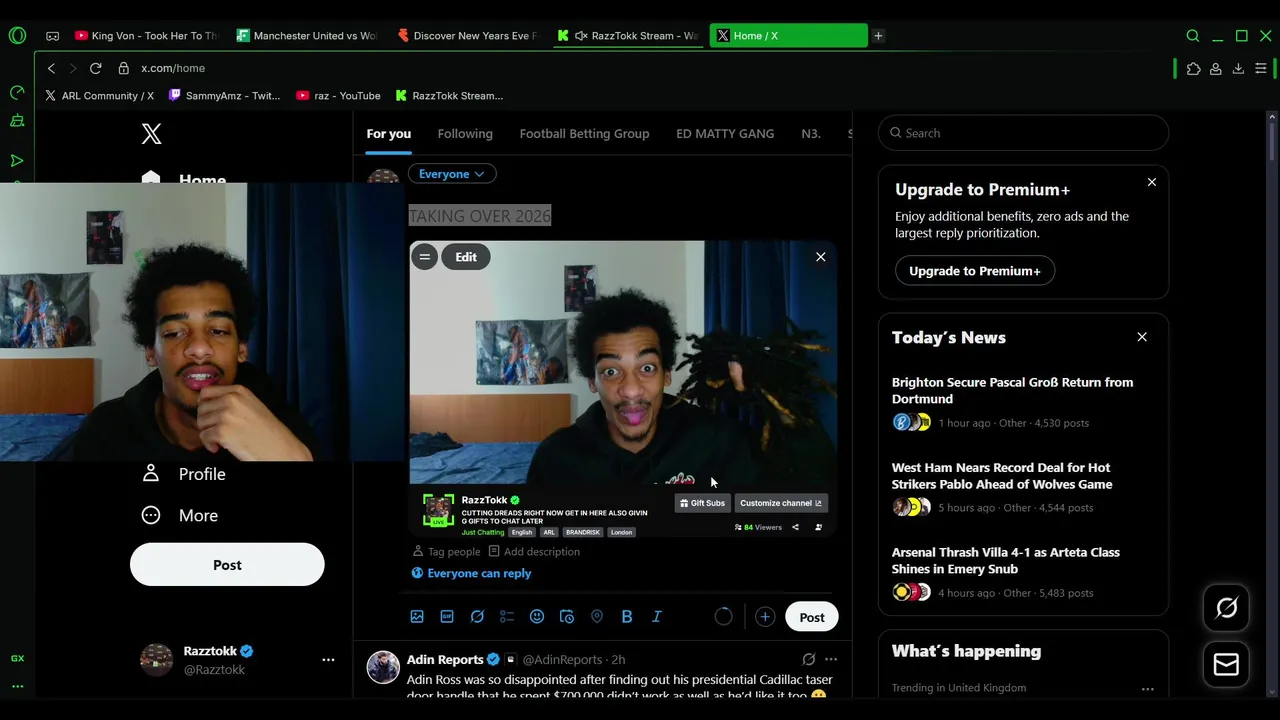Add media with the image icon
The width and height of the screenshot is (1280, 720).
(x=417, y=617)
